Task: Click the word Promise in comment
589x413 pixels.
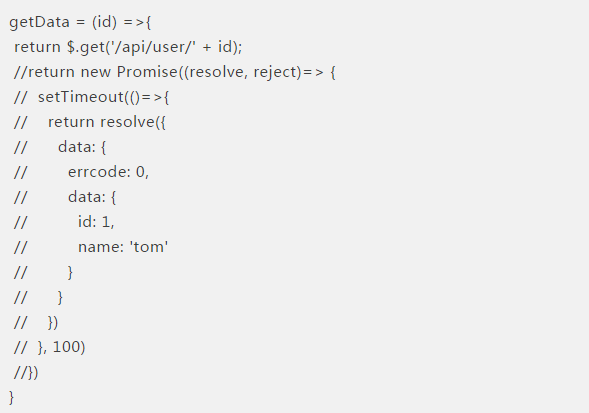Action: tap(148, 72)
